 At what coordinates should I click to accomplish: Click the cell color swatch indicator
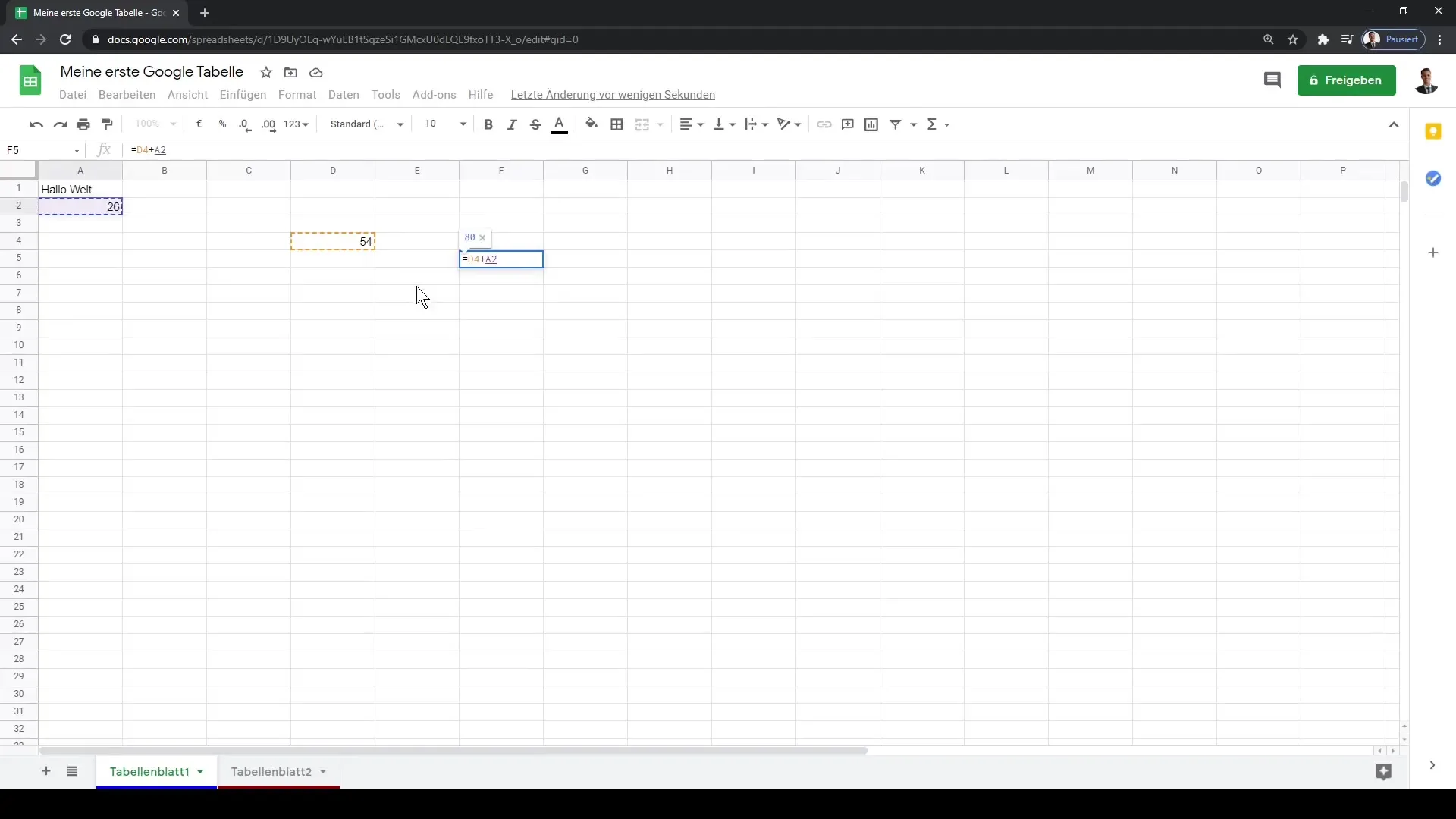[x=591, y=124]
